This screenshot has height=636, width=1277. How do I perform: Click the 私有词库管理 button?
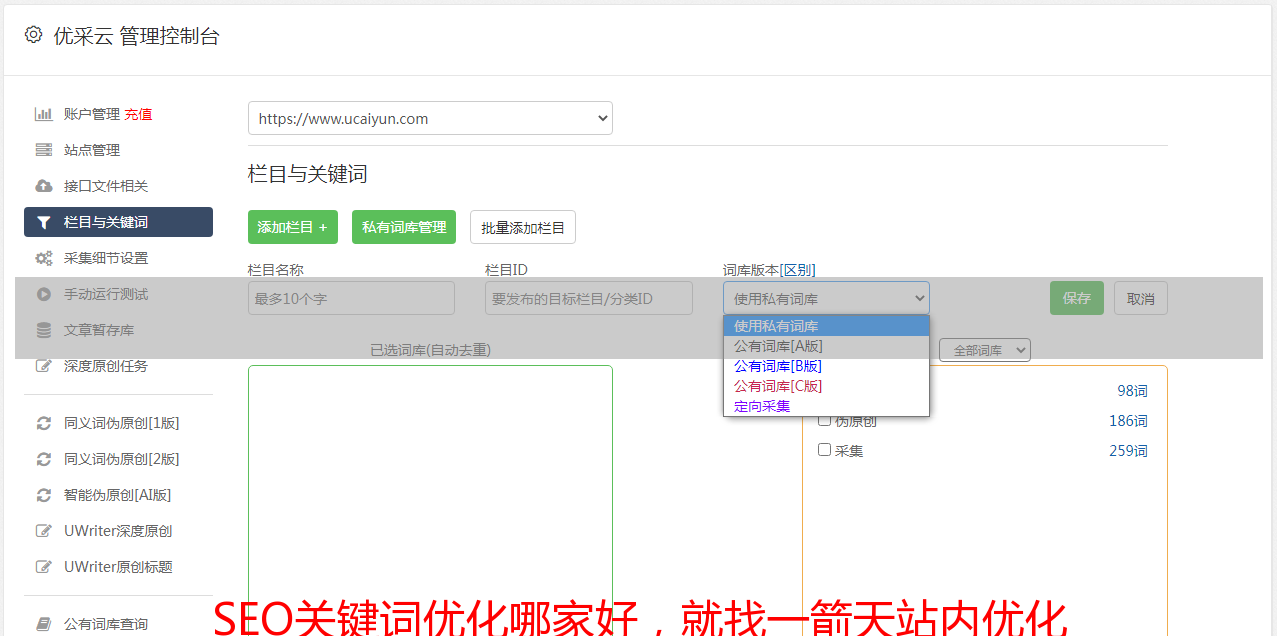tap(404, 227)
